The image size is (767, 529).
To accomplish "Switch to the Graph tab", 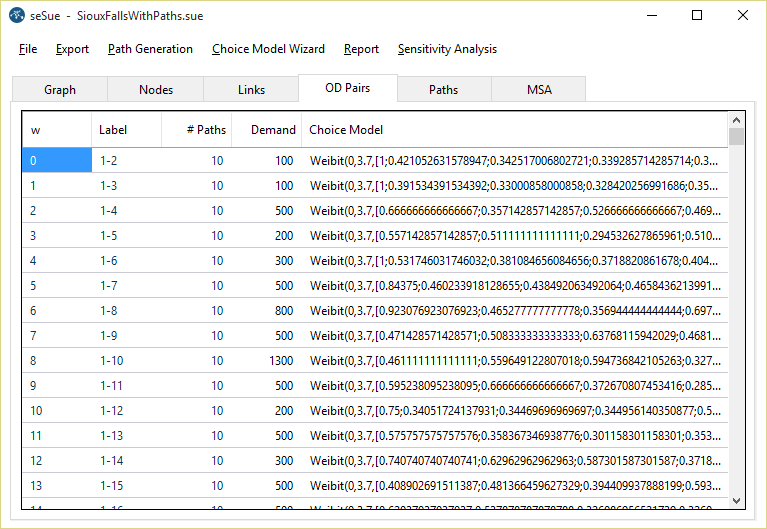I will (60, 90).
